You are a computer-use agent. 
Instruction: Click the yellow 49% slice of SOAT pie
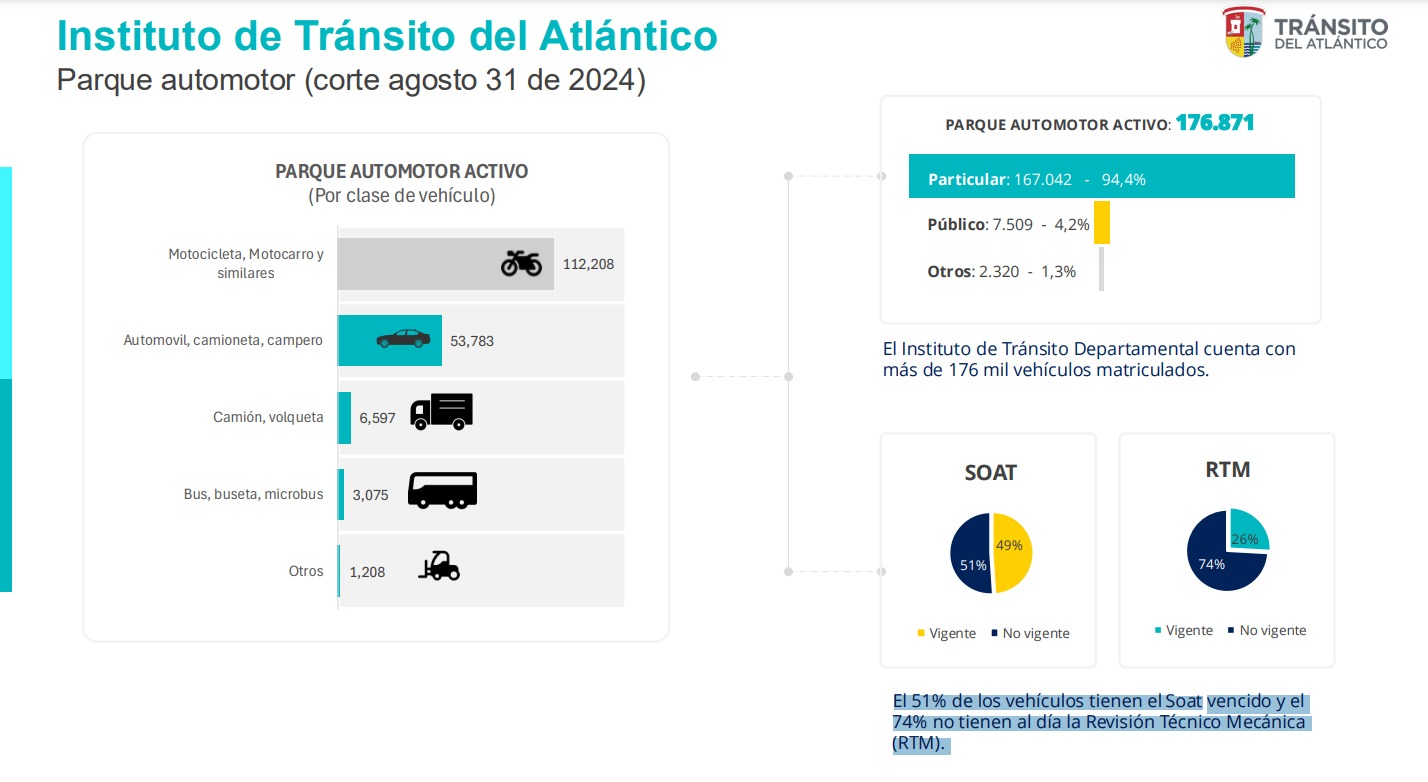[x=1012, y=553]
